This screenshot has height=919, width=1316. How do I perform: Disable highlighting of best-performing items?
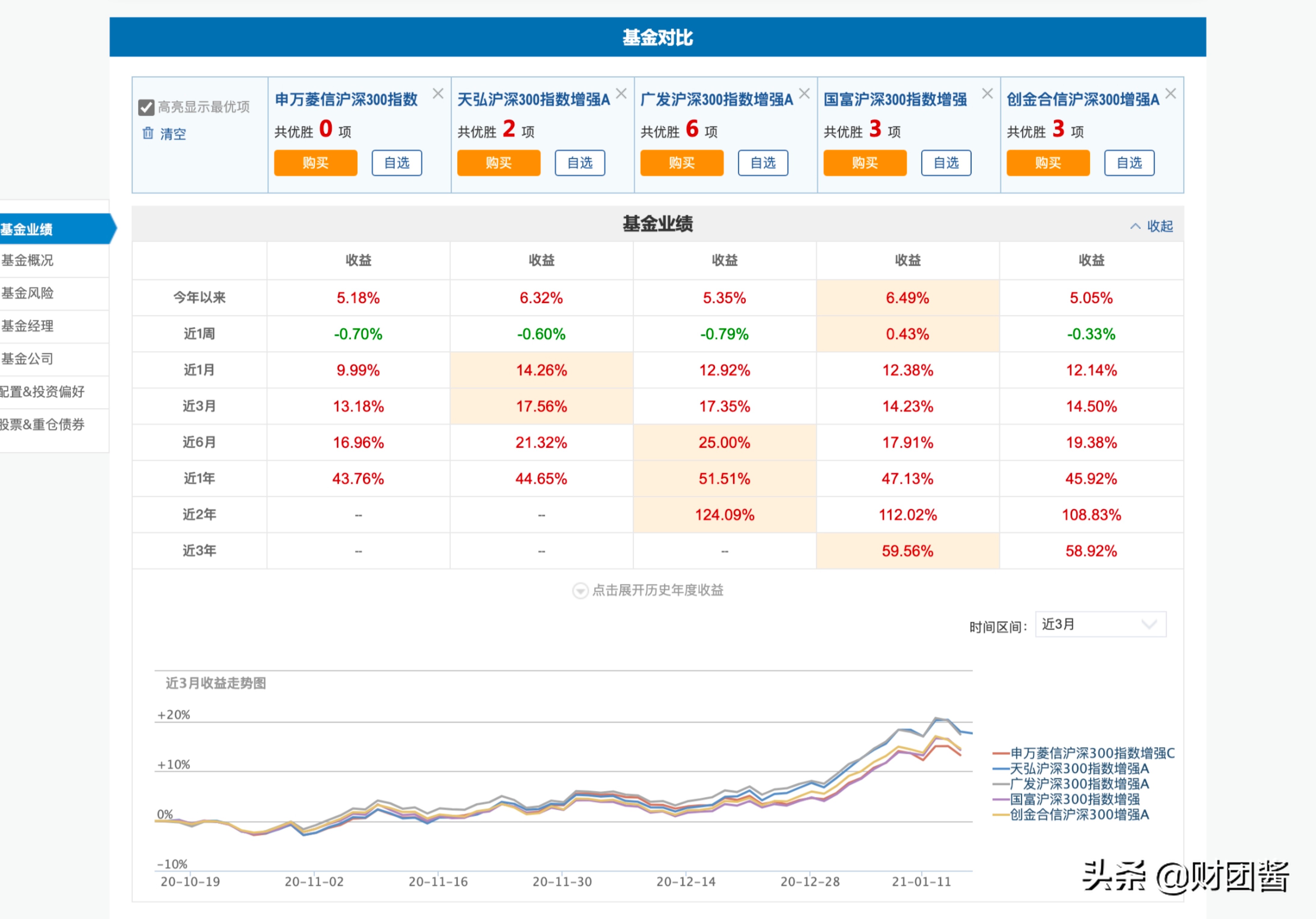tap(147, 107)
